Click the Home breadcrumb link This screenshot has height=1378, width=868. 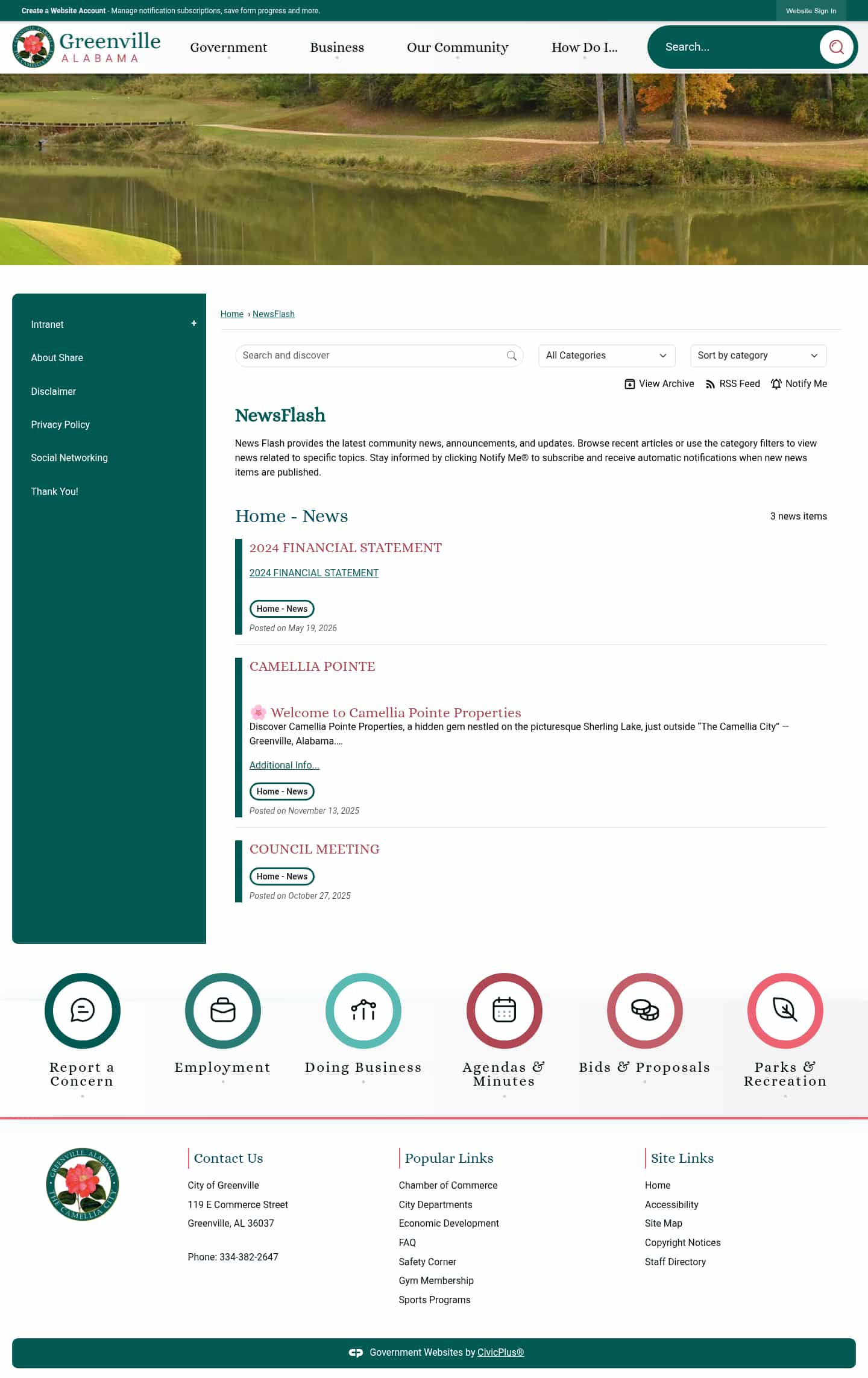click(x=232, y=314)
